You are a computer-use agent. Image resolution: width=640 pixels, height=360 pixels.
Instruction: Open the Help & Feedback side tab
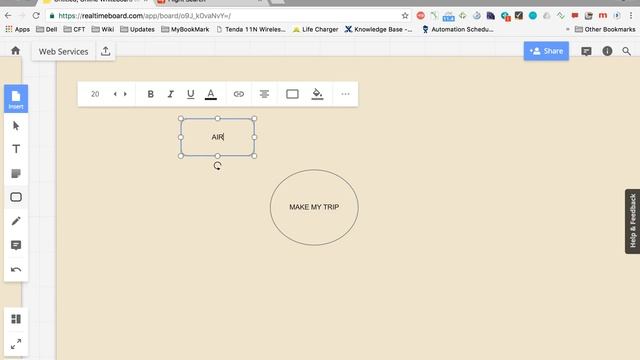(x=632, y=221)
